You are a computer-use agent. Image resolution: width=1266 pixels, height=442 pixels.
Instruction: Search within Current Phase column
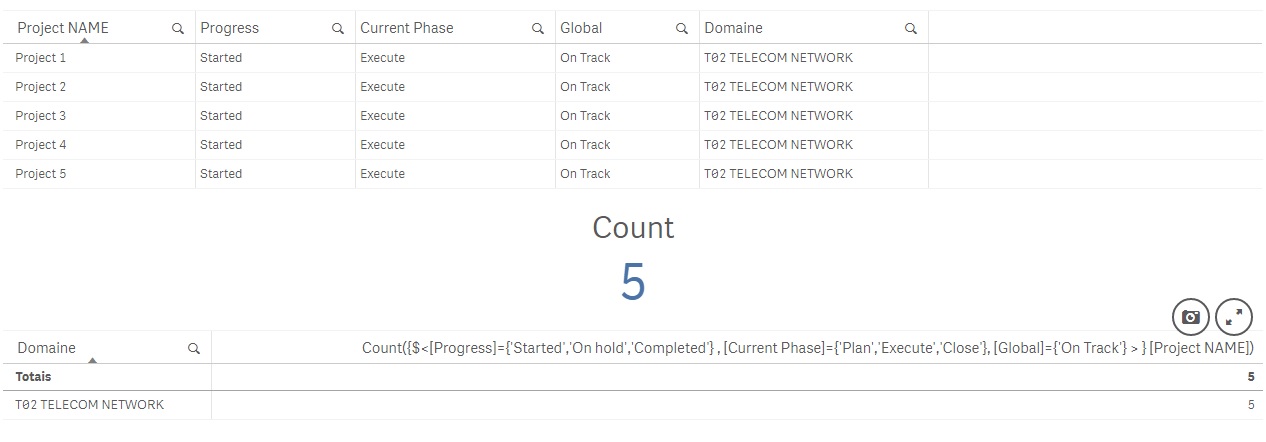coord(538,29)
